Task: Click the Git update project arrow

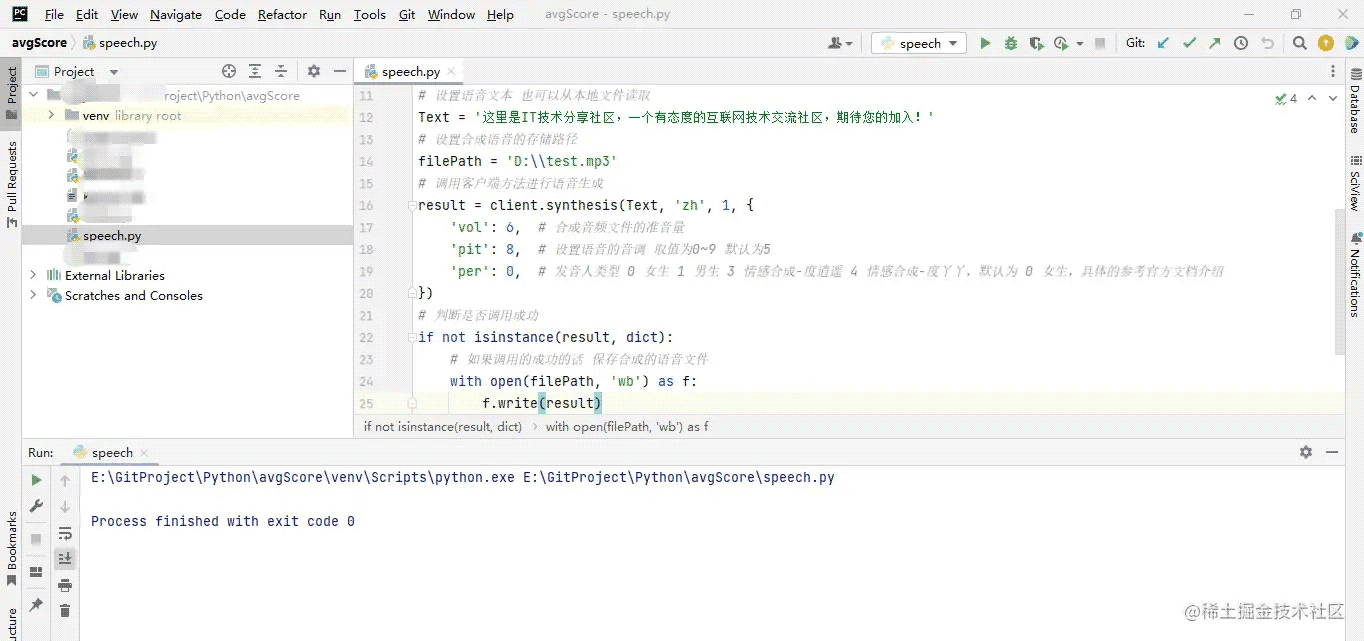Action: click(x=1163, y=43)
